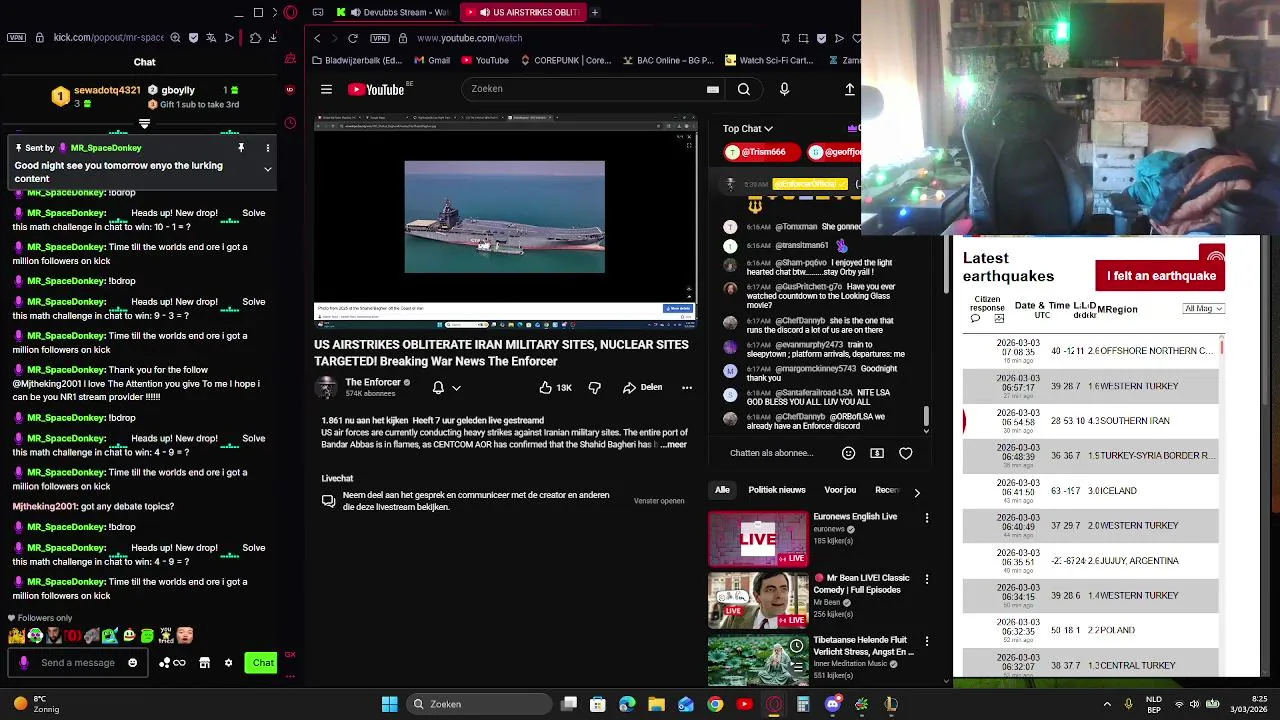This screenshot has height=720, width=1280.
Task: Select the US AIRSTRIKES OBLITERATE browser tab
Action: 521,12
